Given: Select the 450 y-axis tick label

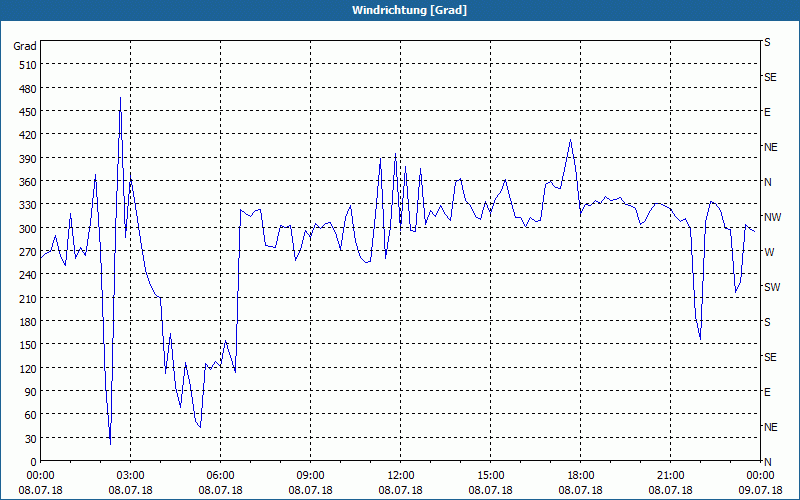Looking at the screenshot, I should click(x=28, y=112).
